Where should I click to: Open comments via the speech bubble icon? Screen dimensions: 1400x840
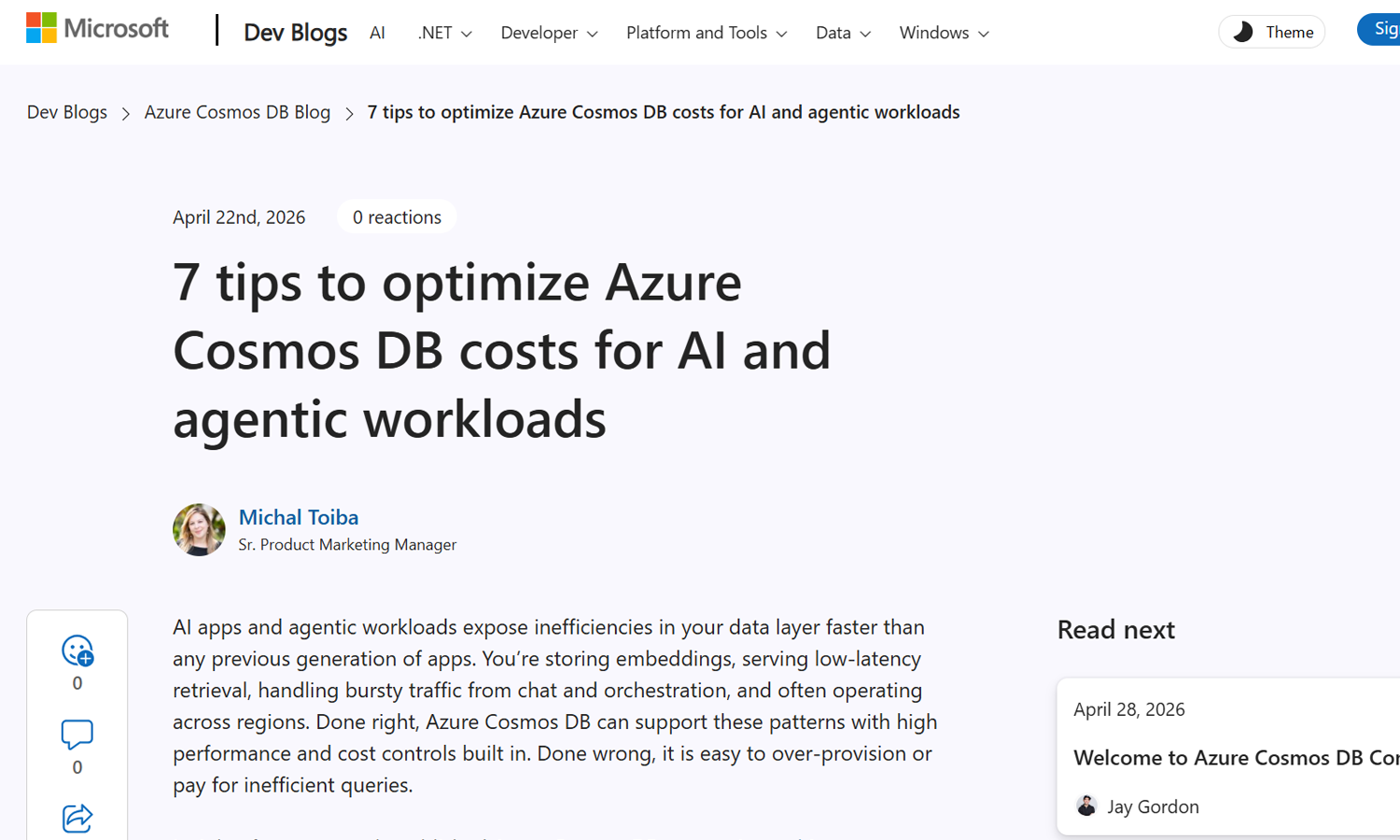[x=77, y=735]
